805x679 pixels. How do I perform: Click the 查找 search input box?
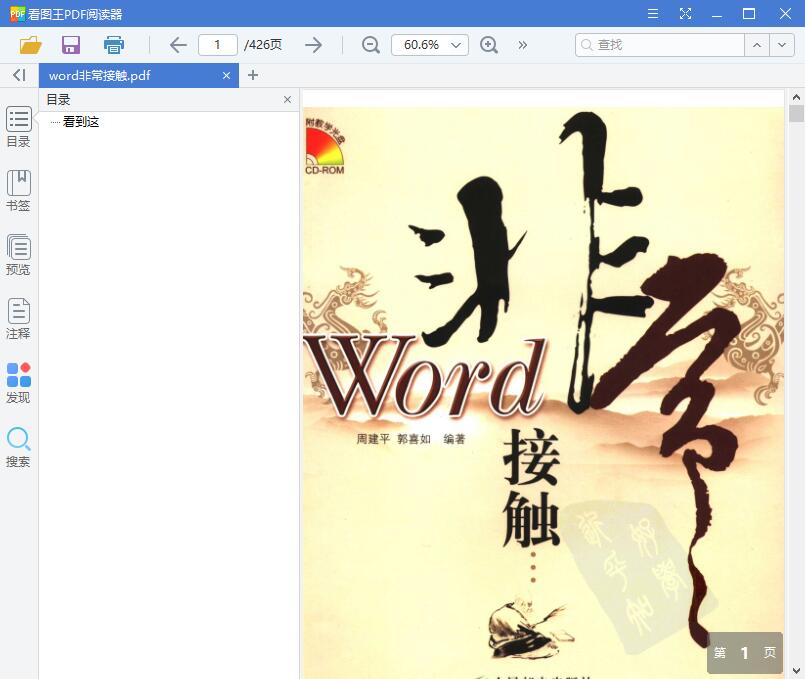(660, 45)
